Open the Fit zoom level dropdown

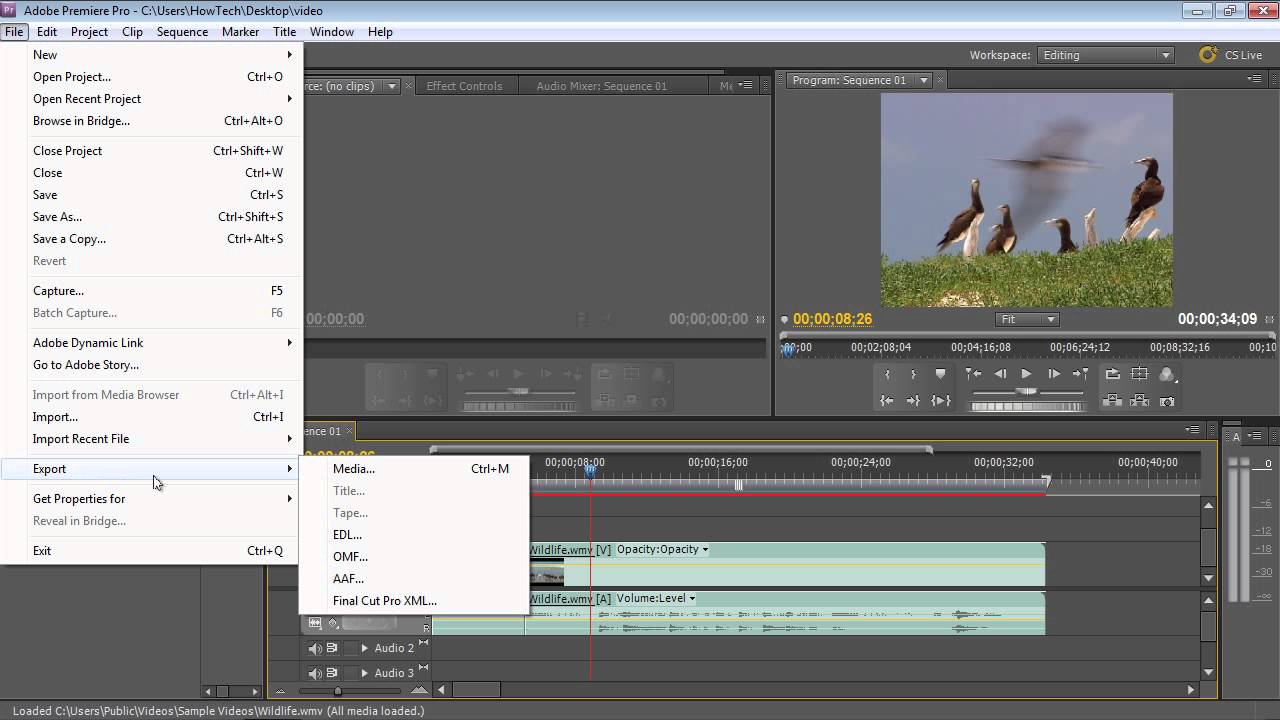pyautogui.click(x=1027, y=319)
